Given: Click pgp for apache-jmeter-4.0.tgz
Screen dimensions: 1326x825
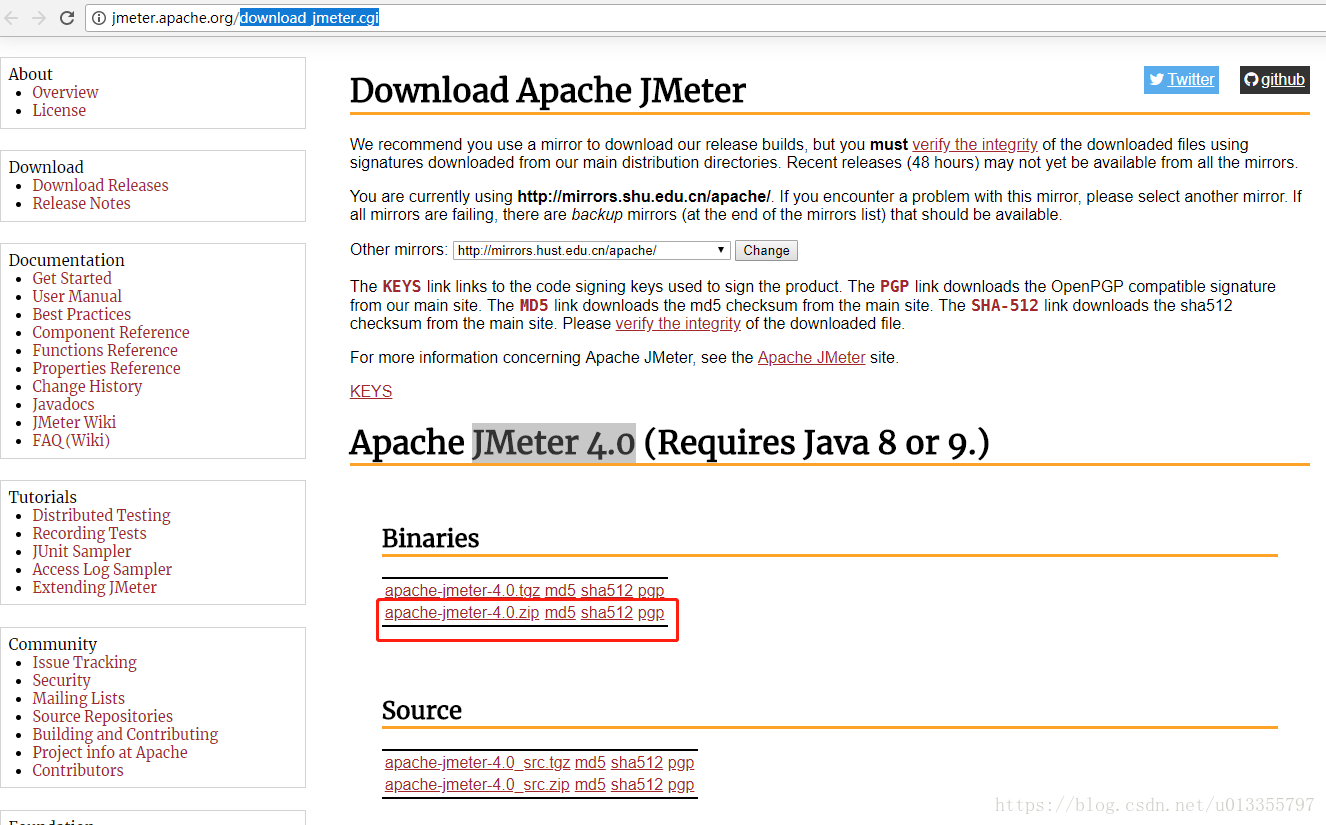Looking at the screenshot, I should tap(651, 590).
